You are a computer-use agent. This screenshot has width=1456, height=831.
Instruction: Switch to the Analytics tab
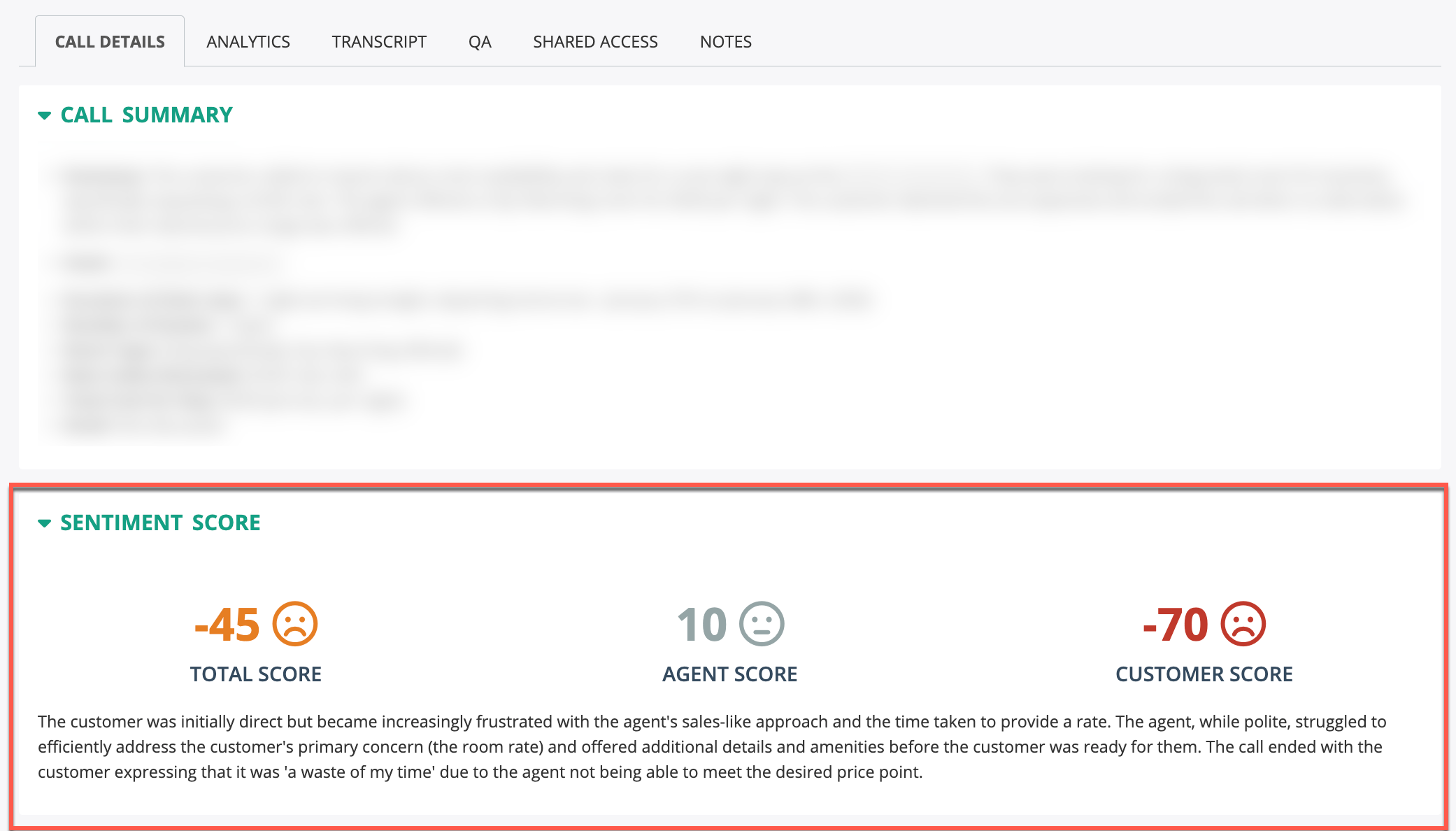[x=248, y=42]
